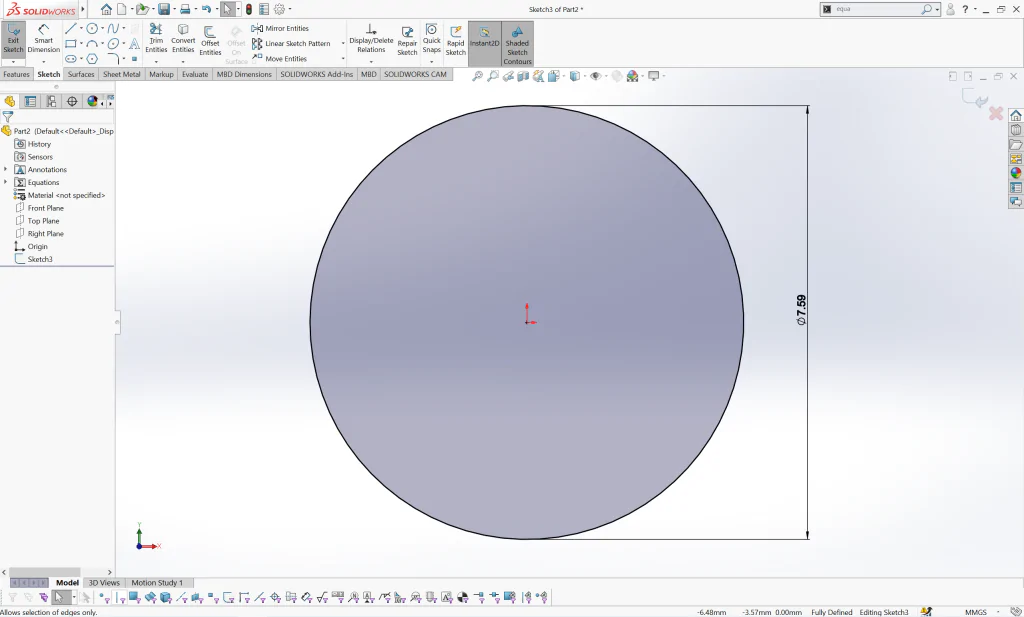This screenshot has height=617, width=1024.
Task: Click the Mirror Entities button
Action: 280,29
